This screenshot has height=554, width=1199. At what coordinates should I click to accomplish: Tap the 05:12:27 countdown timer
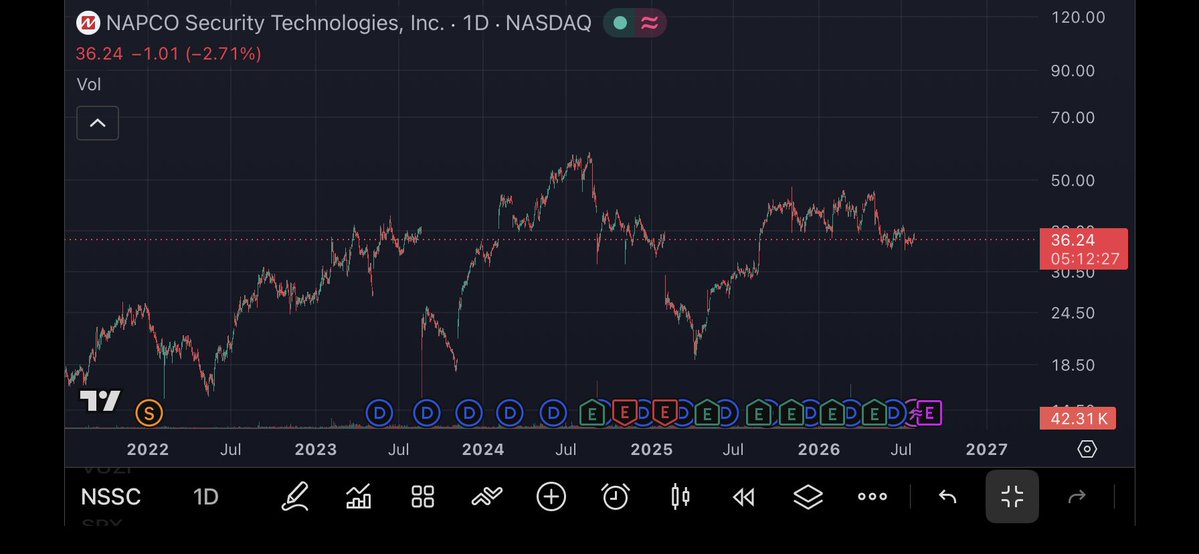point(1084,259)
